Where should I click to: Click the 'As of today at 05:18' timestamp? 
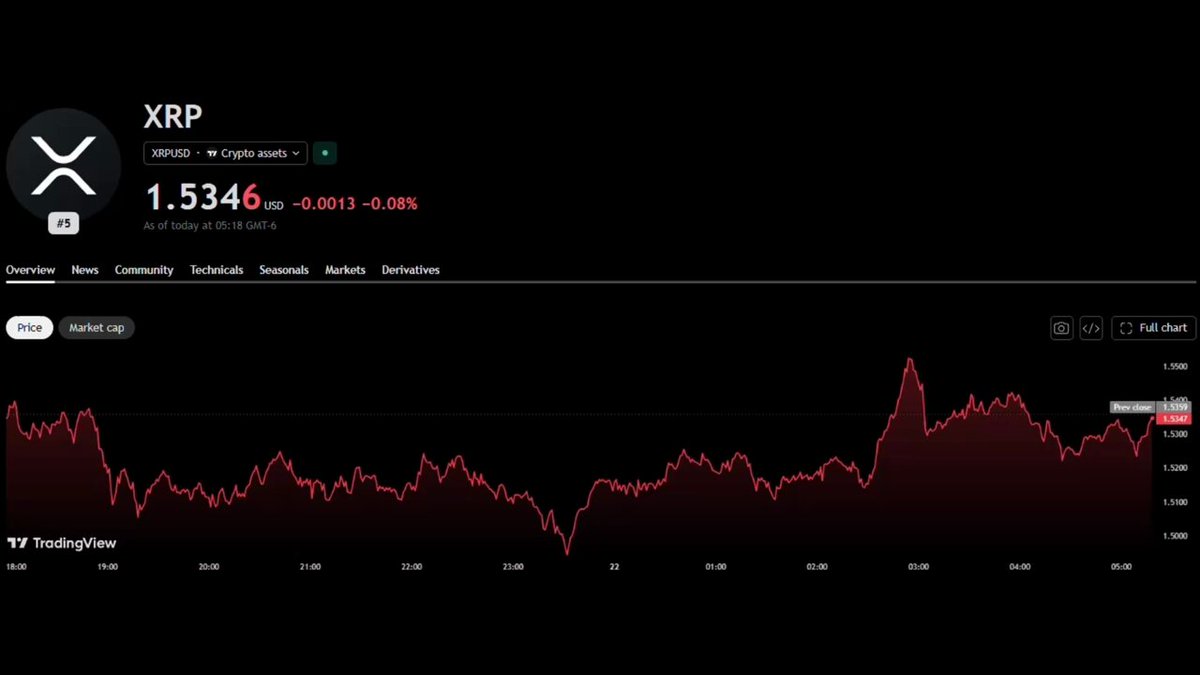(x=210, y=226)
